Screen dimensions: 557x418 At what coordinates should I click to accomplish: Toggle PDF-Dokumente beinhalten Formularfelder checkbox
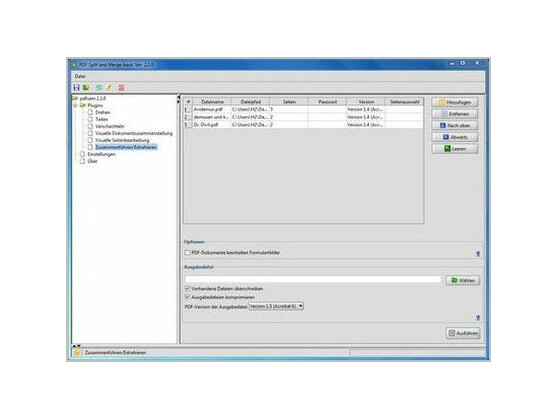187,253
